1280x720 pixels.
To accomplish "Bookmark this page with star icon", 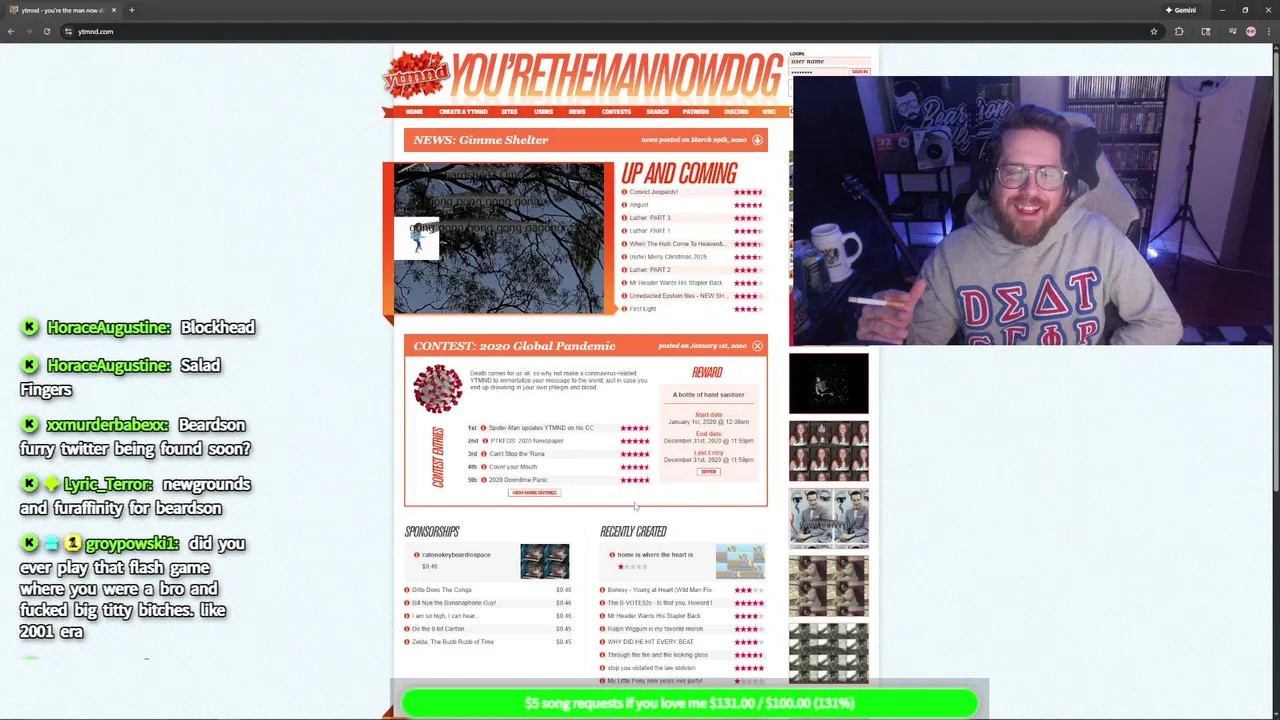I will [1154, 31].
